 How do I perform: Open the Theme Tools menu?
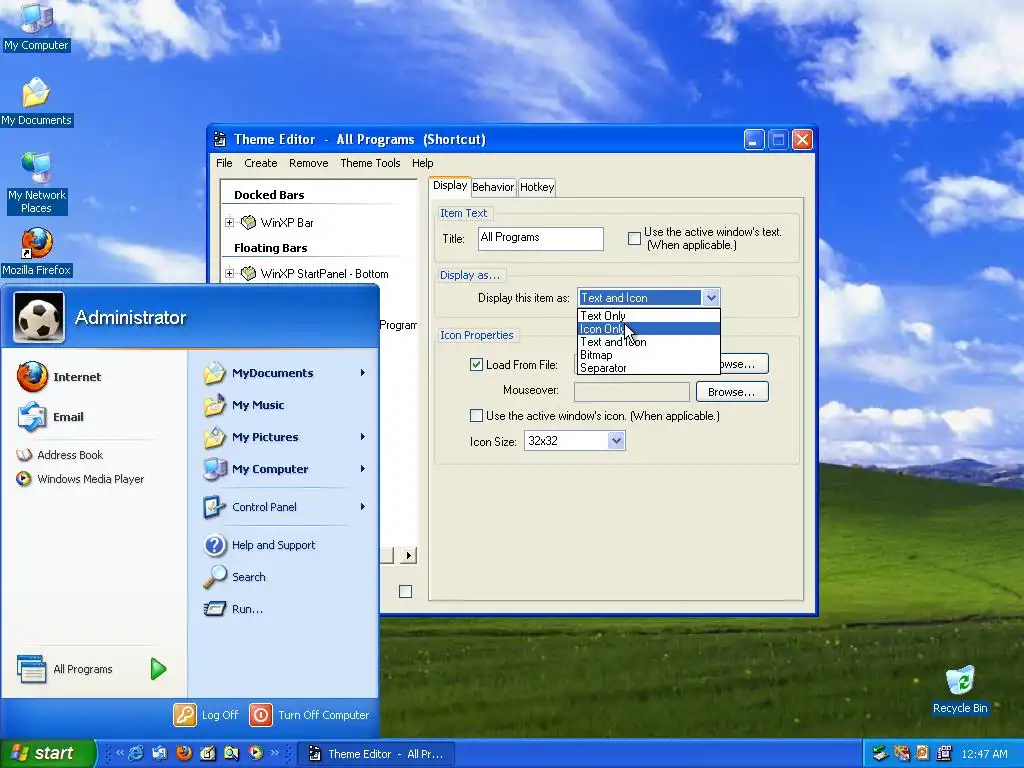coord(370,163)
